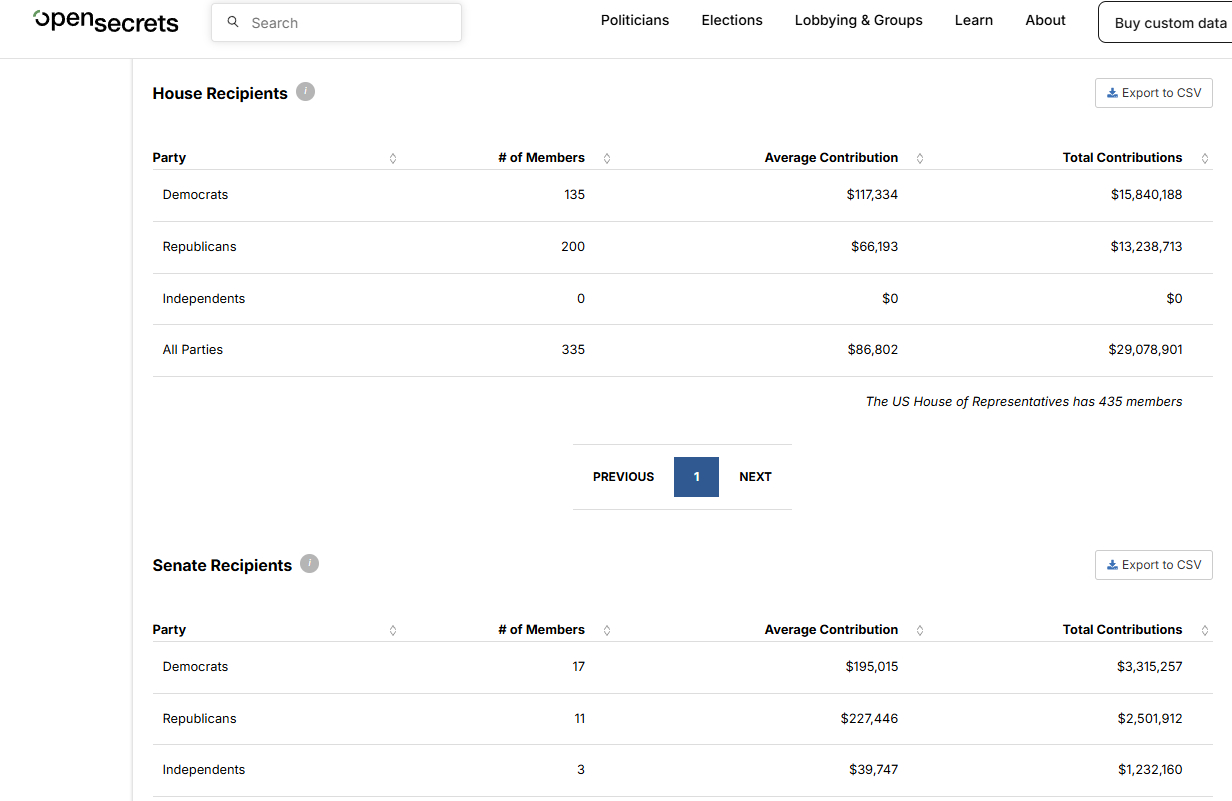Expand the About menu
Image resolution: width=1232 pixels, height=801 pixels.
1045,20
